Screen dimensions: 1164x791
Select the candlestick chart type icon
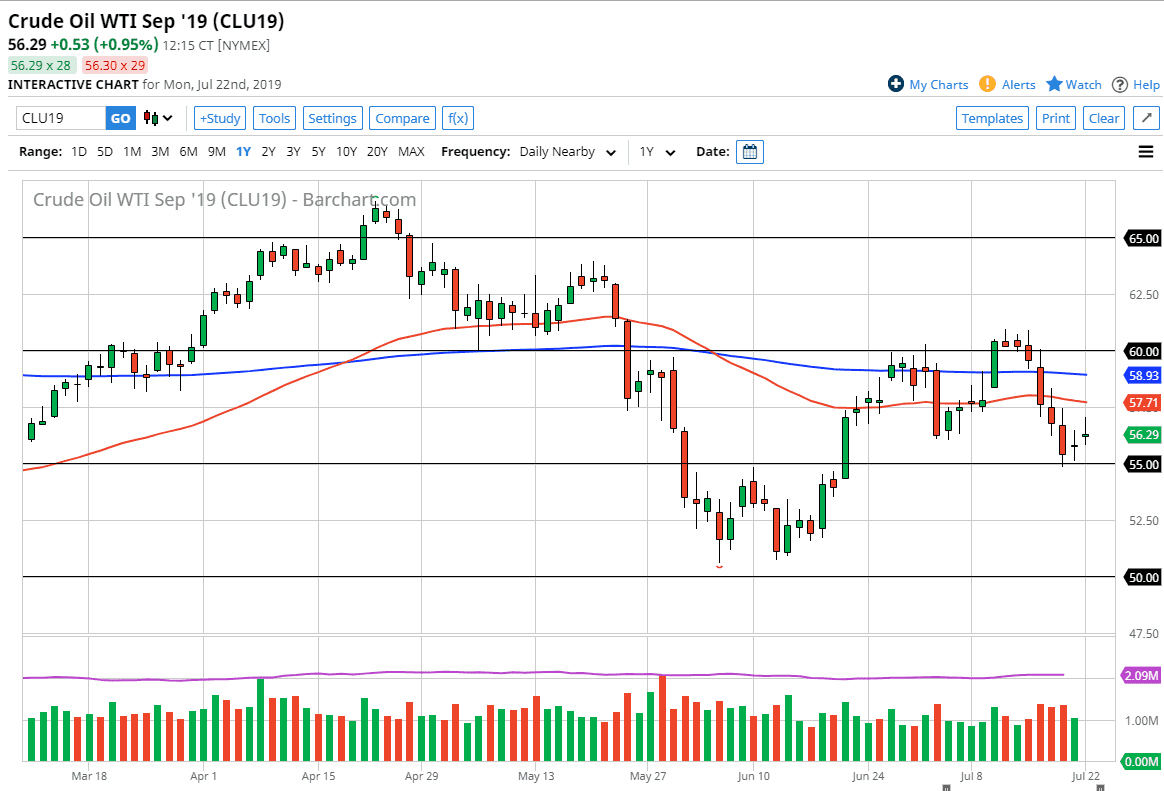149,117
